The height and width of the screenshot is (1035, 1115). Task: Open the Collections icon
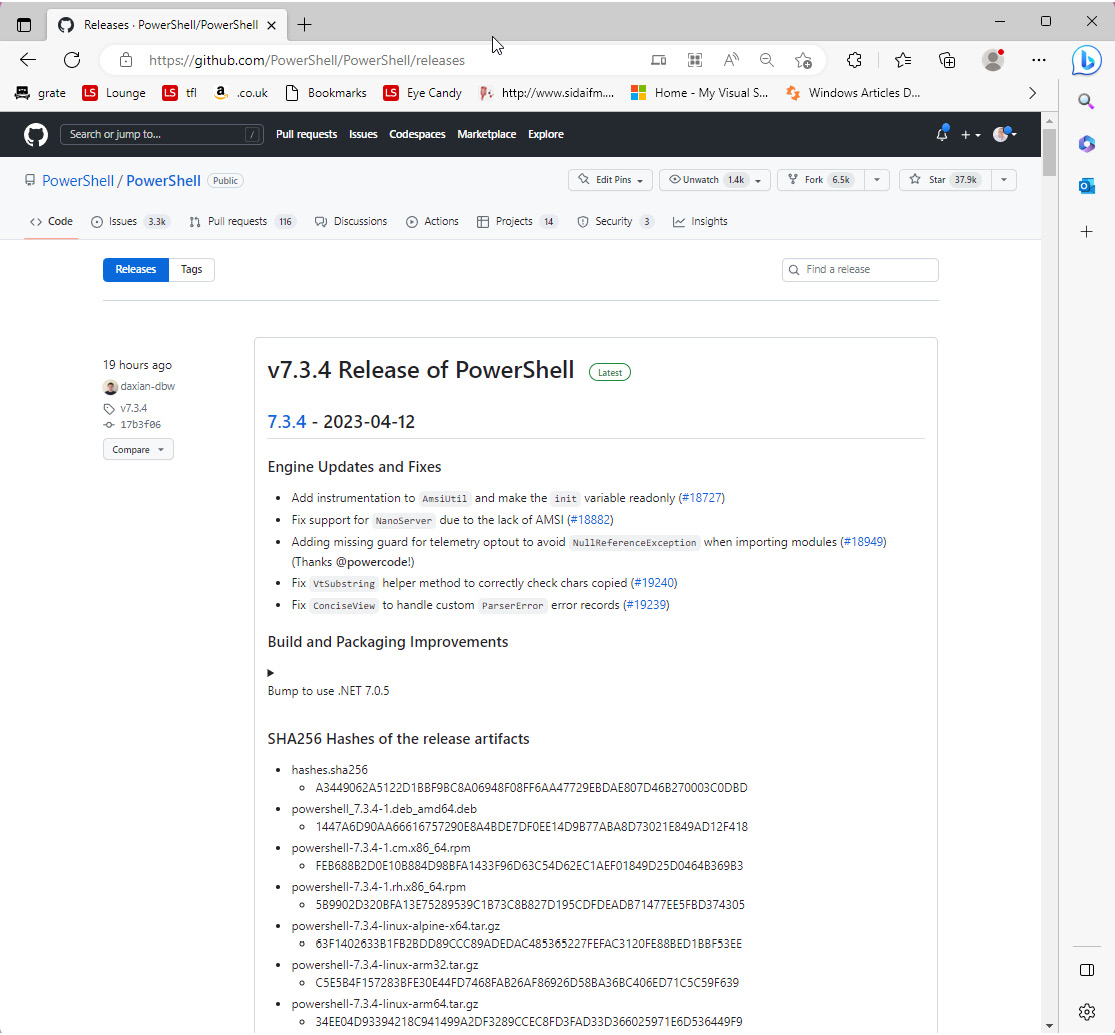[x=947, y=60]
